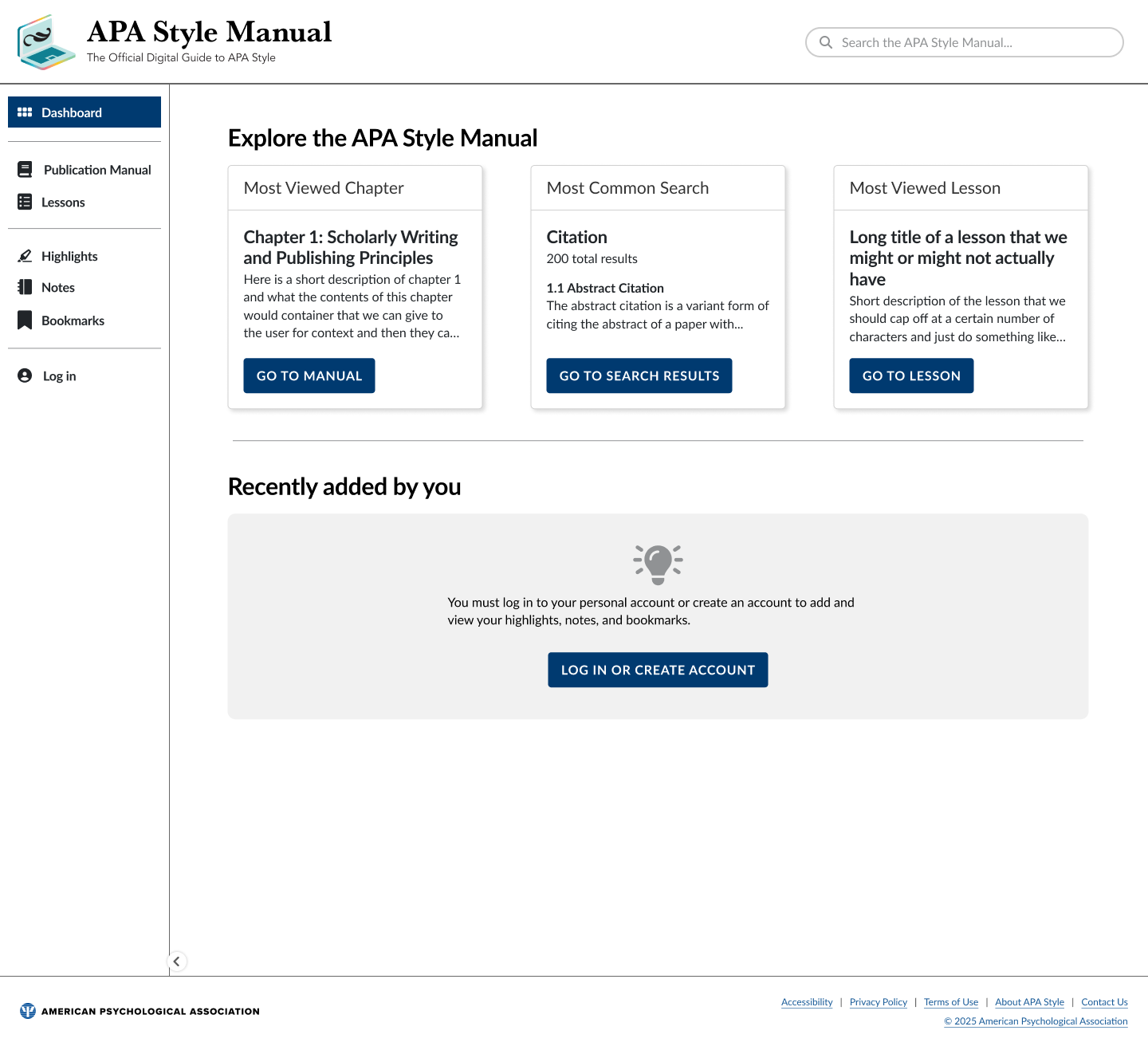Open Notes from the sidebar
This screenshot has width=1148, height=1046.
point(85,288)
